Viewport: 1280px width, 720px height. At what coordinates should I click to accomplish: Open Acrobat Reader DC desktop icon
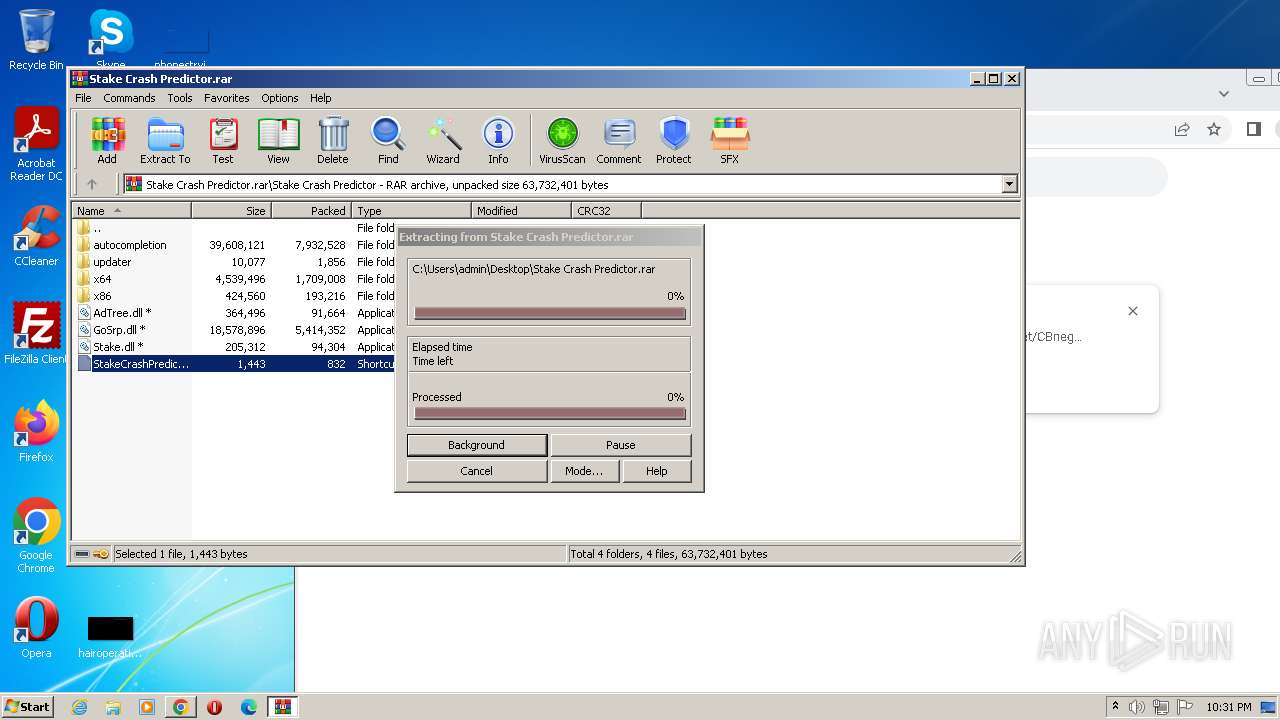point(36,145)
